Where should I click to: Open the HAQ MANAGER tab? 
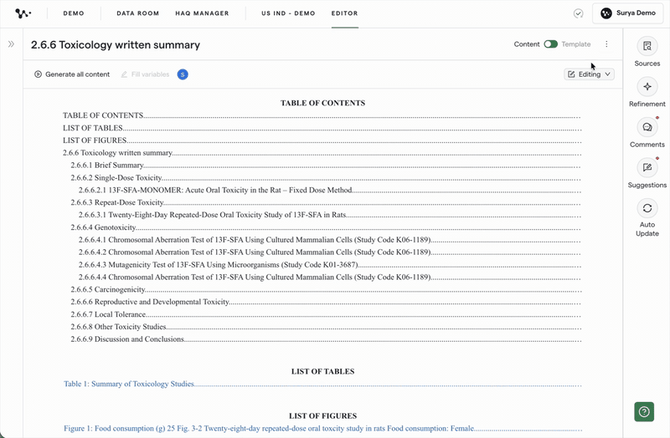click(202, 13)
